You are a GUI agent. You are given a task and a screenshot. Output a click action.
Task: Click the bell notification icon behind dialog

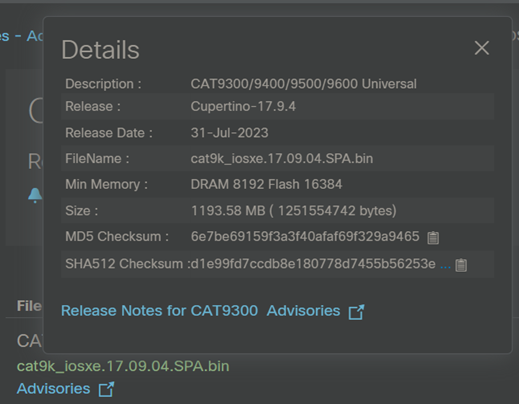(35, 195)
